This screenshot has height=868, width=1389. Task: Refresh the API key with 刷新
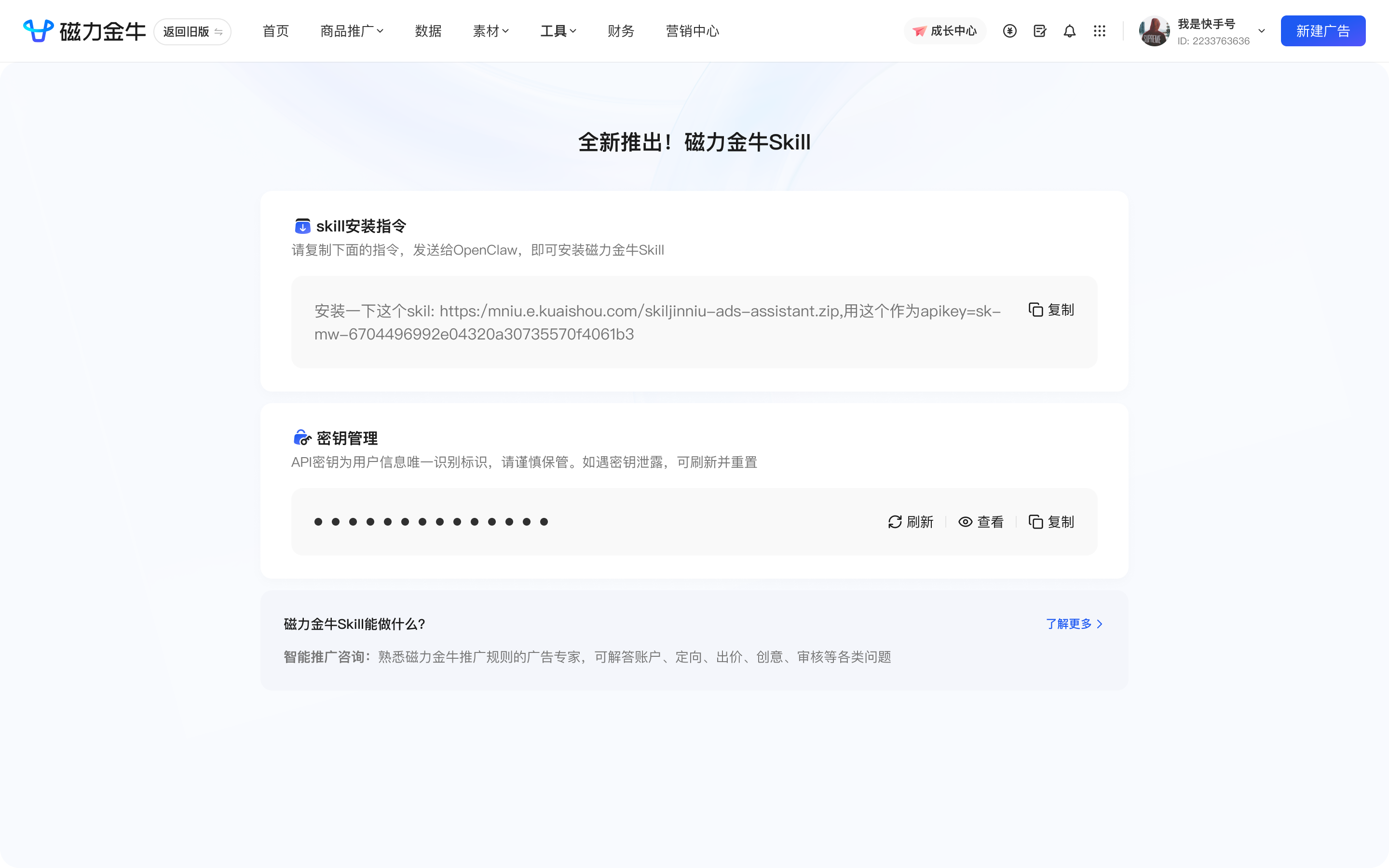910,522
